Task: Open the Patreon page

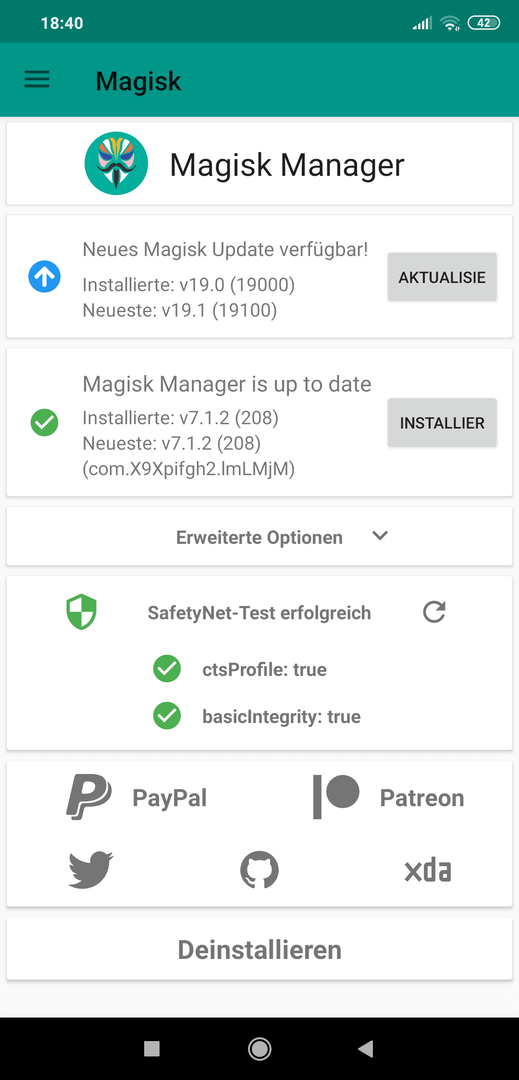Action: click(388, 798)
